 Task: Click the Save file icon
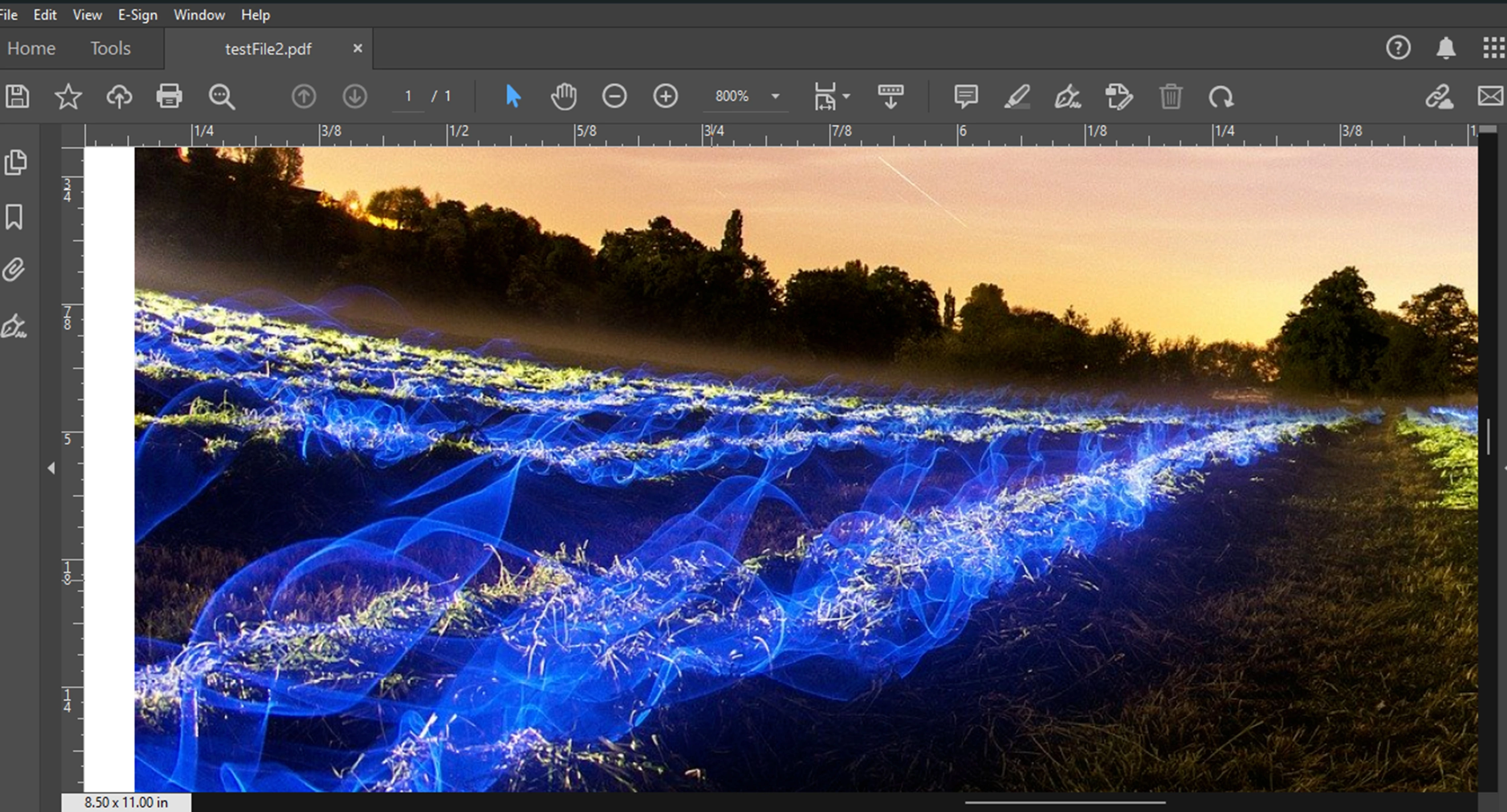[x=18, y=96]
